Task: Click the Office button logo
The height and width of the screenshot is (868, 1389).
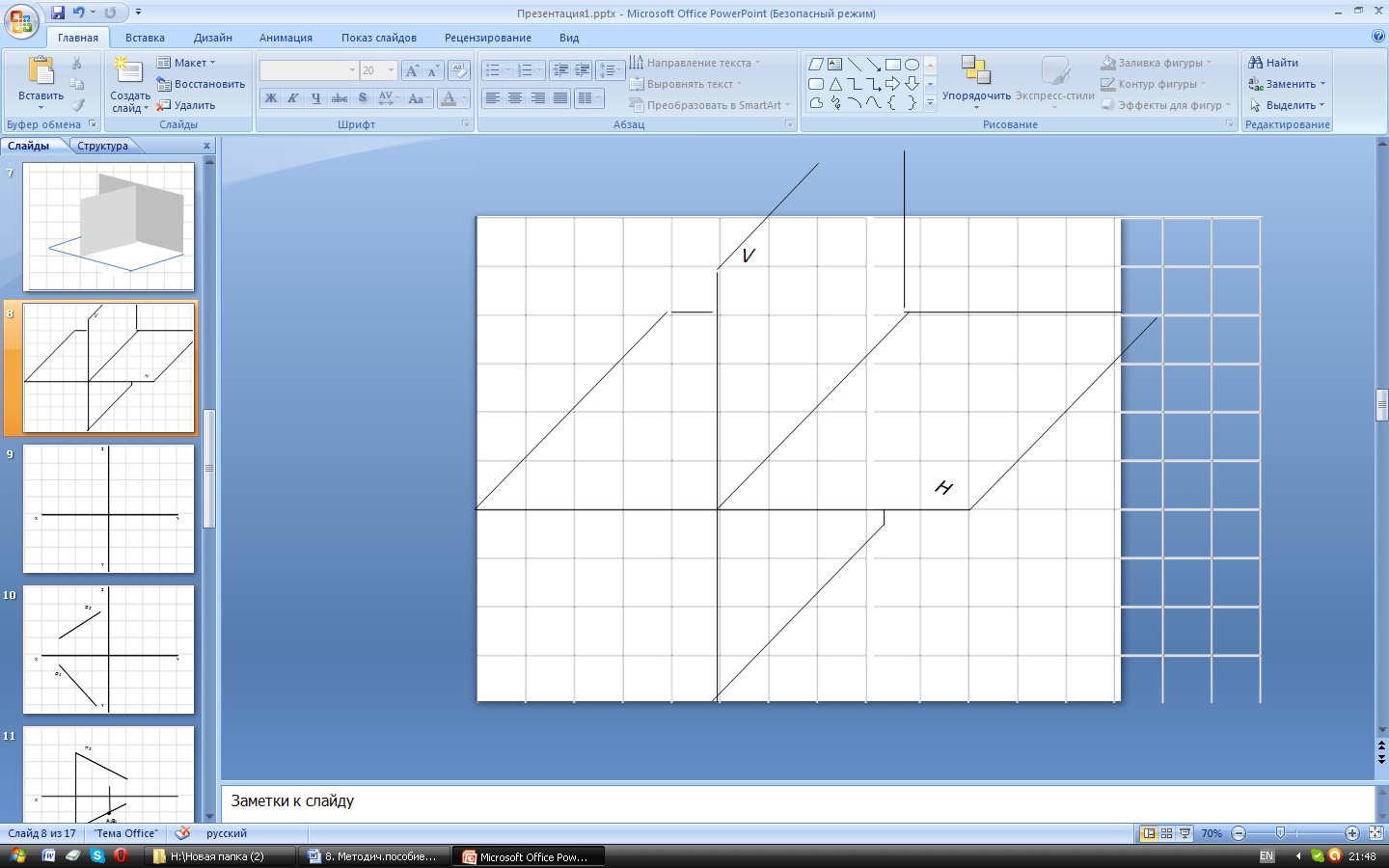Action: (21, 21)
